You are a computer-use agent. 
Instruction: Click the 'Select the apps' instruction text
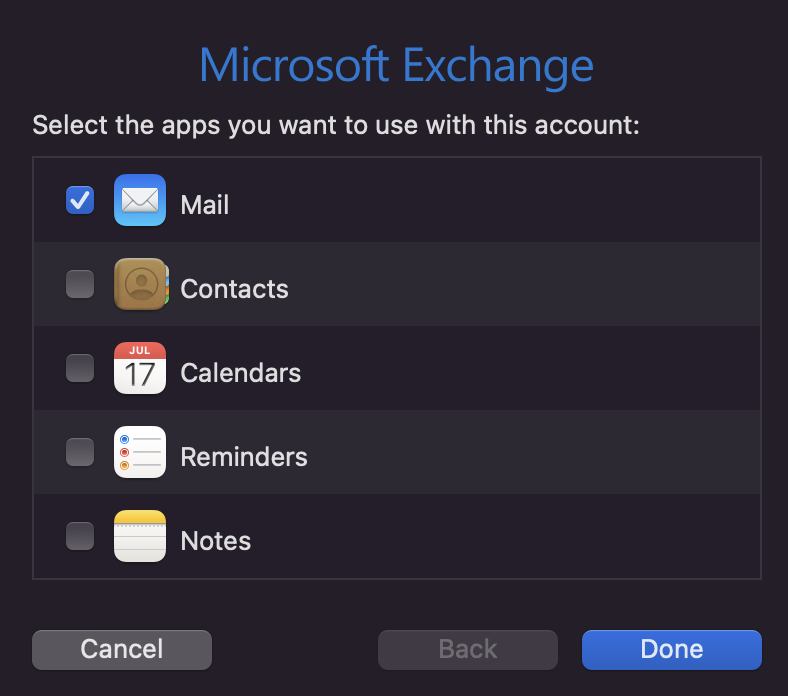tap(336, 125)
